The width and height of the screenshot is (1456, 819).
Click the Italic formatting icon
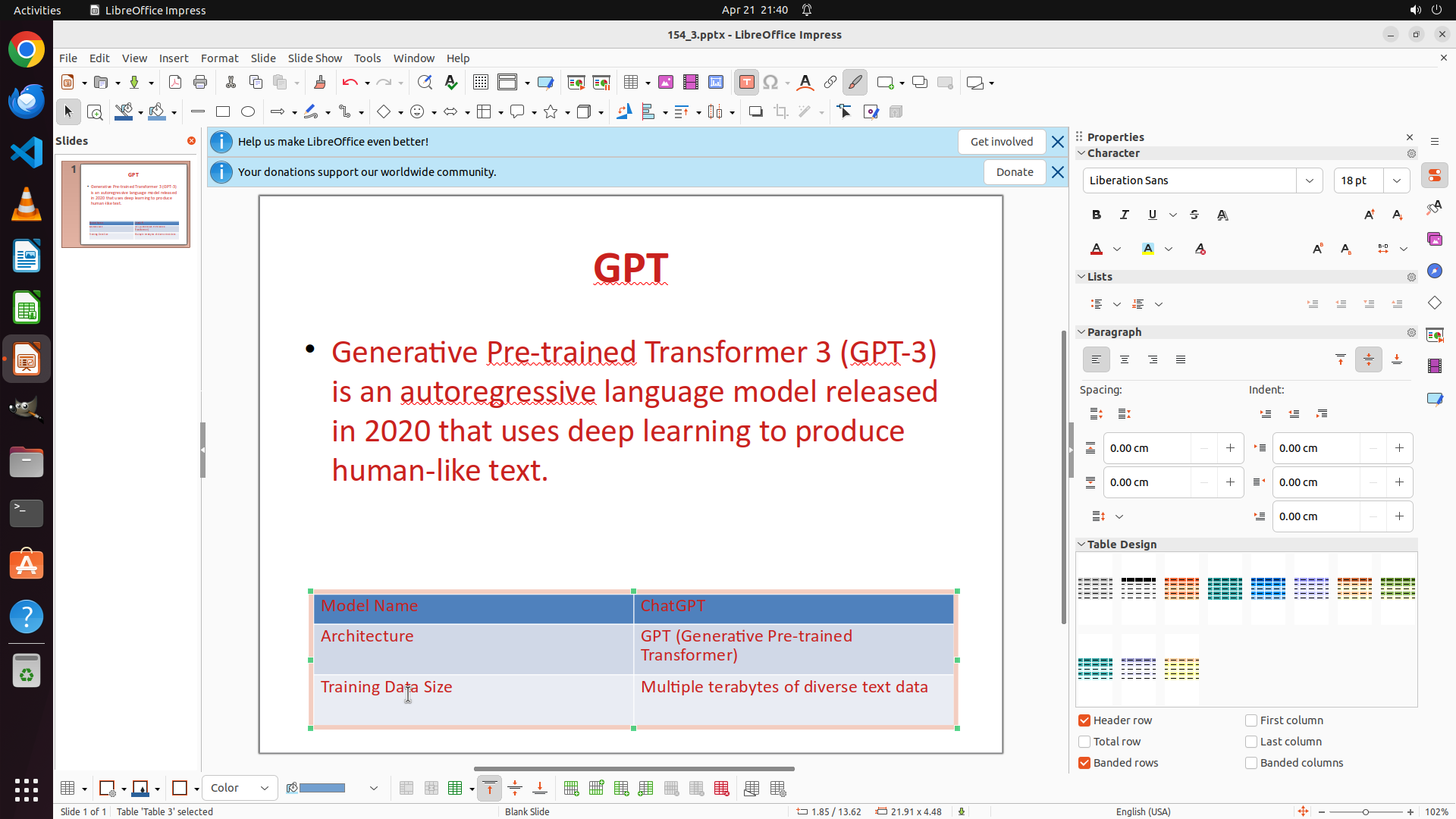[x=1125, y=215]
